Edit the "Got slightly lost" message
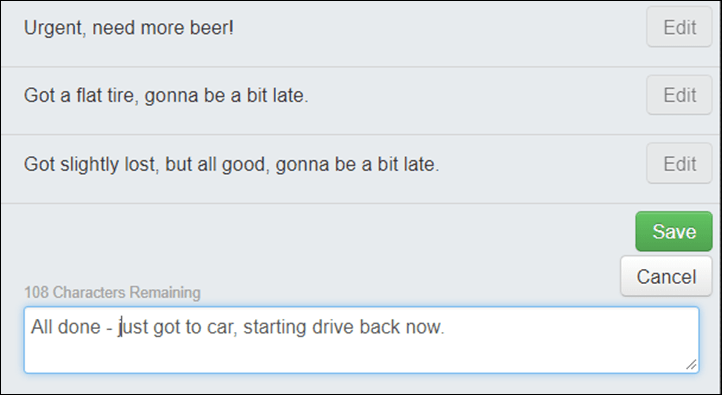This screenshot has width=722, height=395. click(x=679, y=163)
